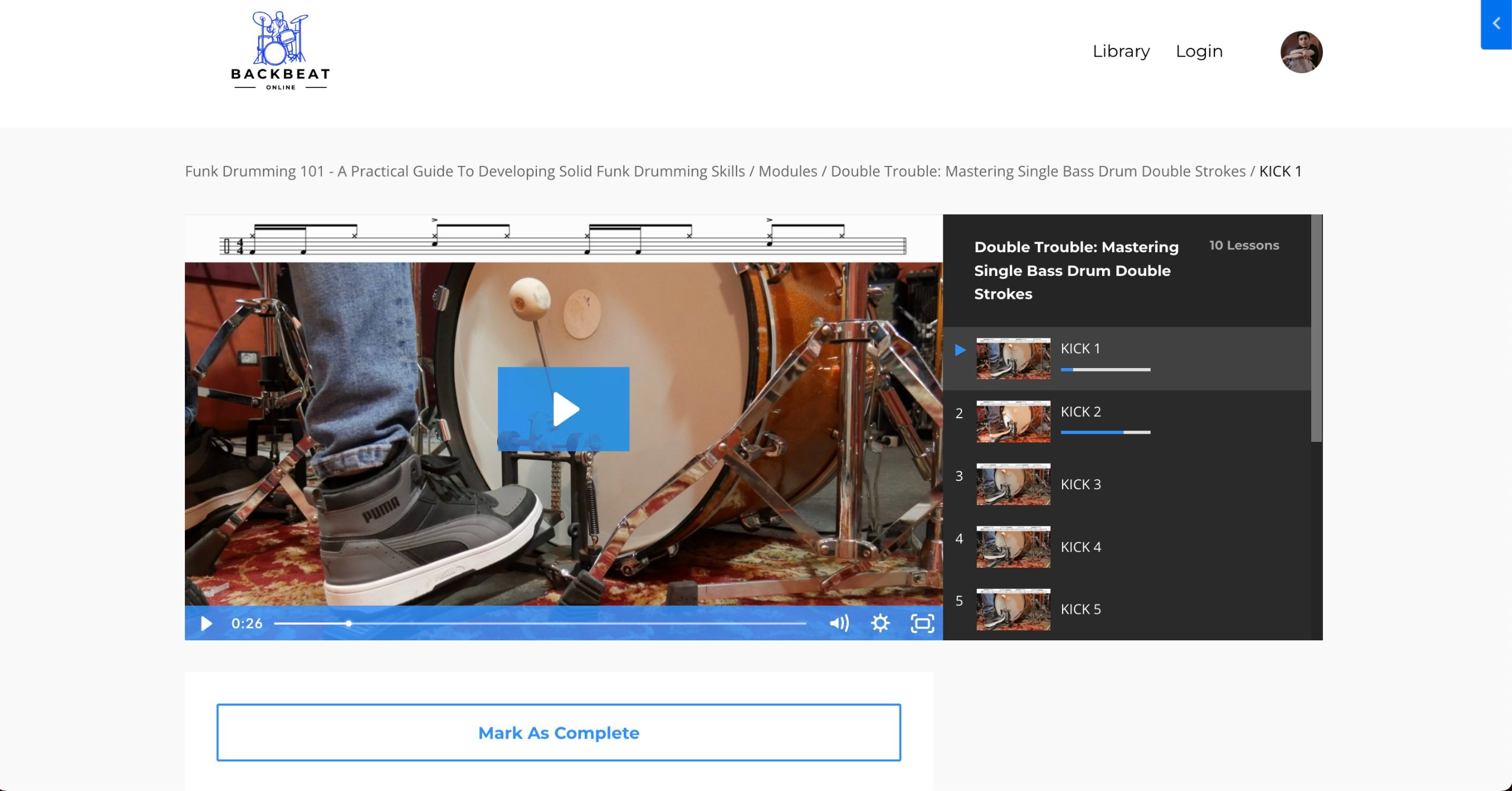Click the user profile avatar
Screen dimensions: 1512x791
(x=1301, y=52)
